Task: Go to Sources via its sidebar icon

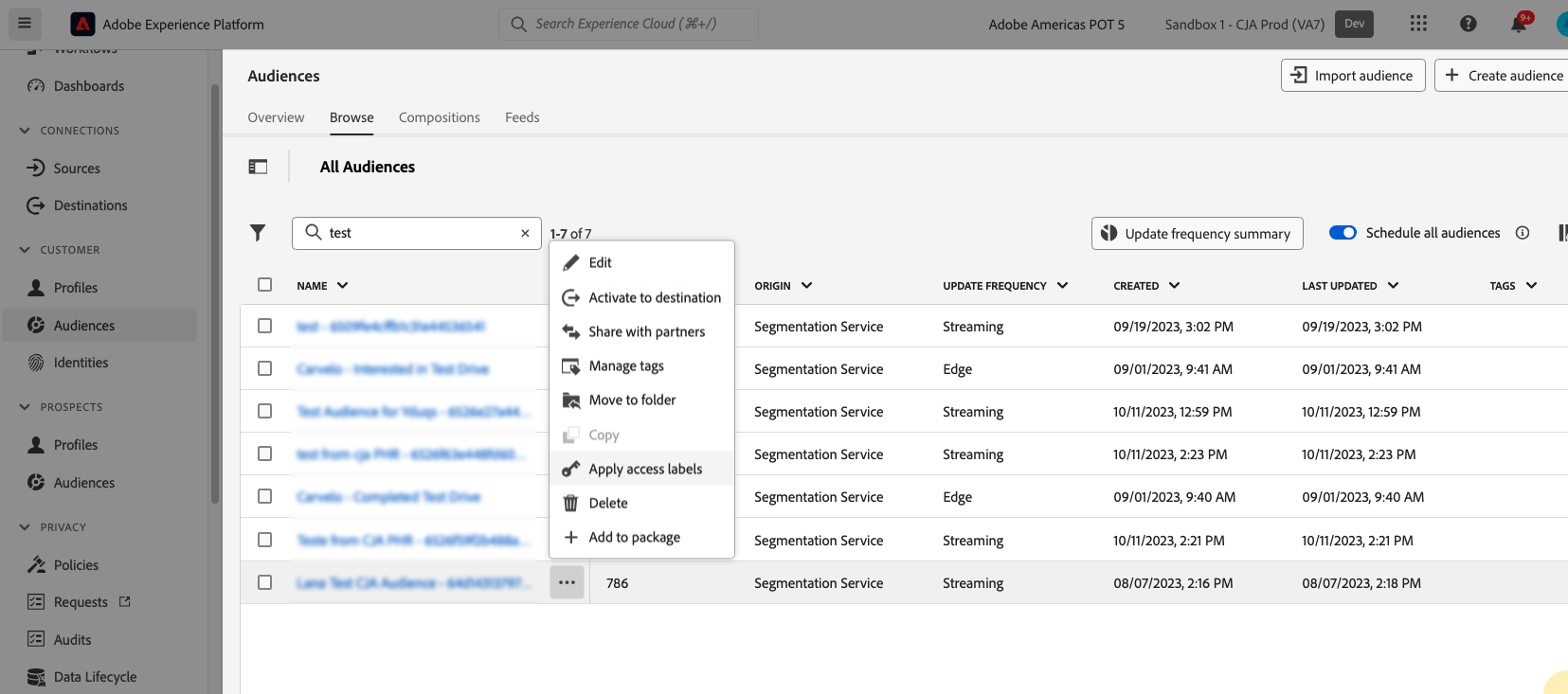Action: point(36,169)
